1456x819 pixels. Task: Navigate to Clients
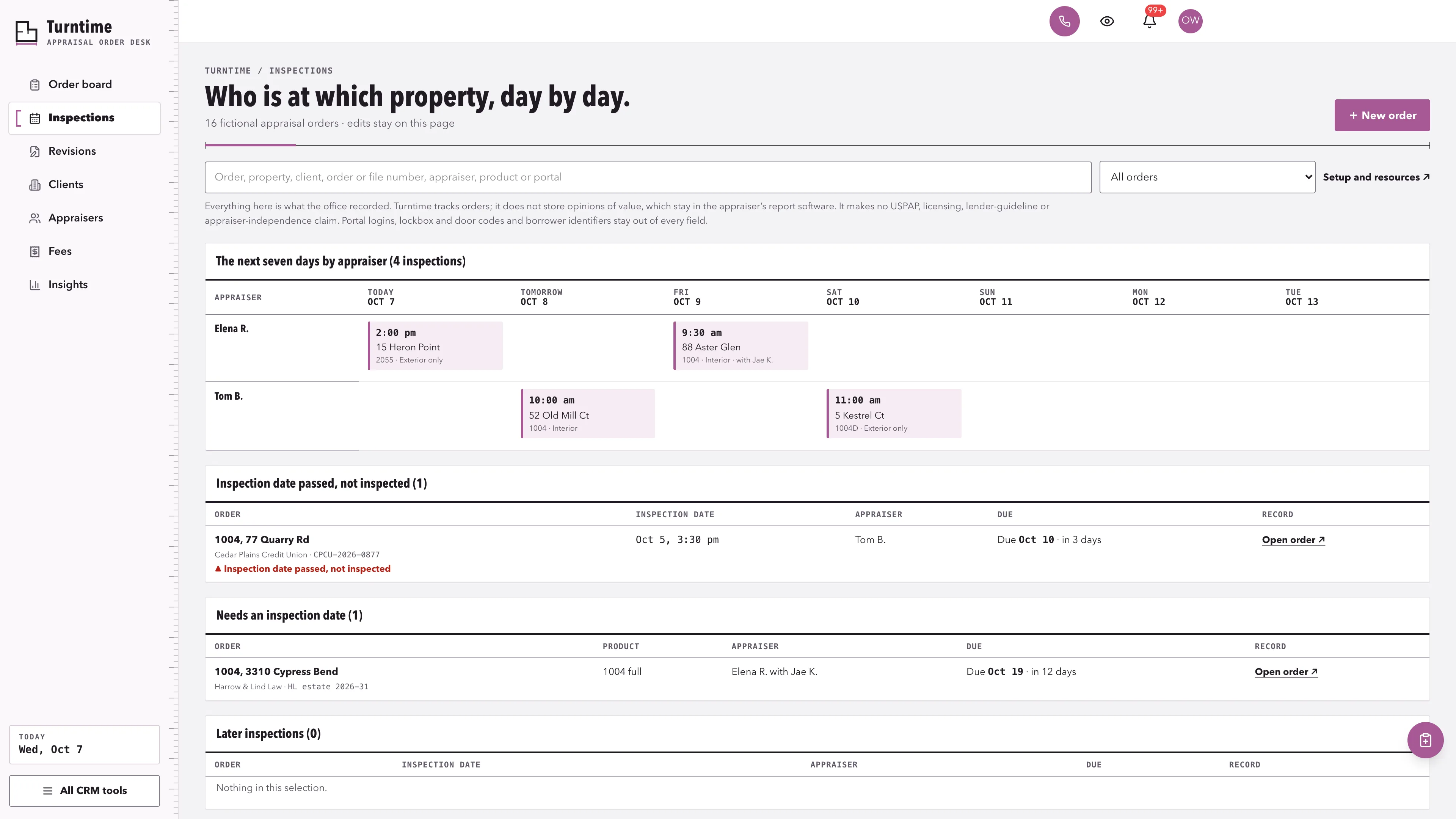tap(85, 185)
